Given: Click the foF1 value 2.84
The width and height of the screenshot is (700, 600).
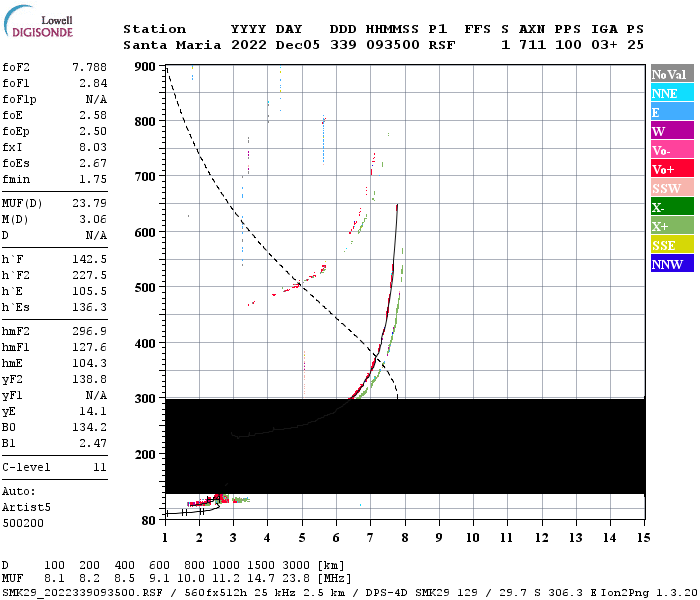Looking at the screenshot, I should click(93, 83).
